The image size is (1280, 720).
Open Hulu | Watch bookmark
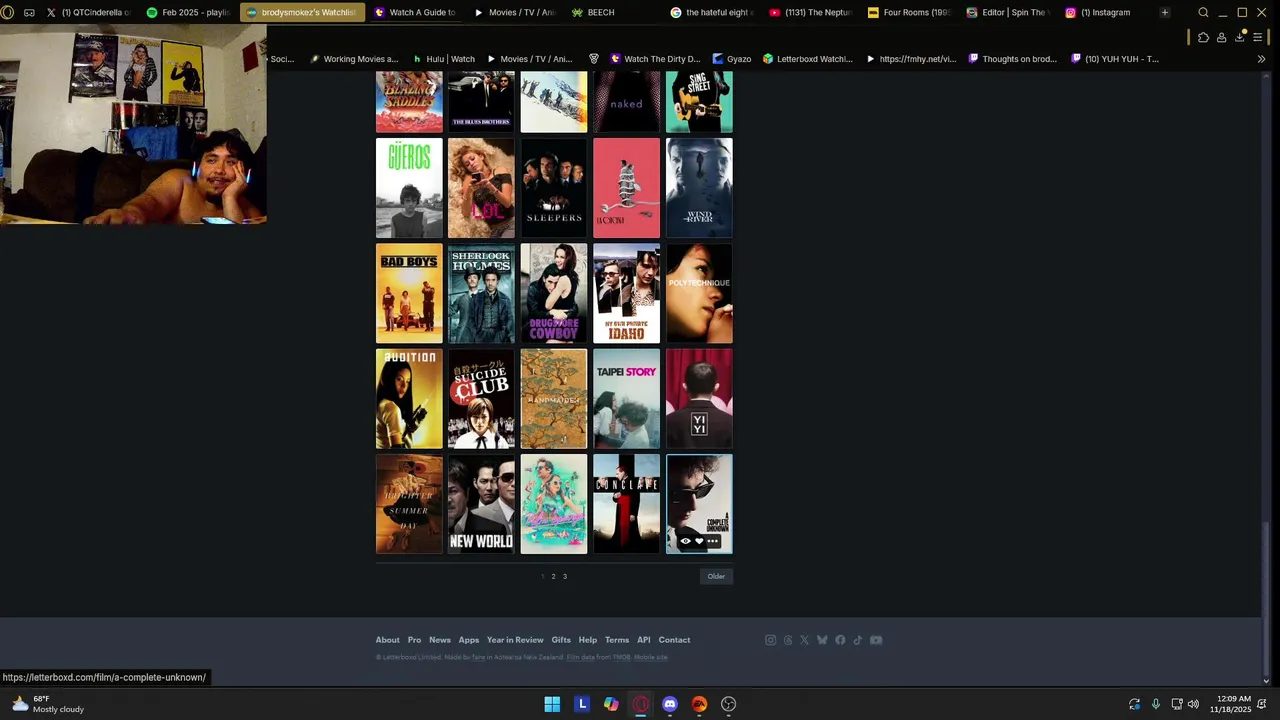[x=444, y=59]
